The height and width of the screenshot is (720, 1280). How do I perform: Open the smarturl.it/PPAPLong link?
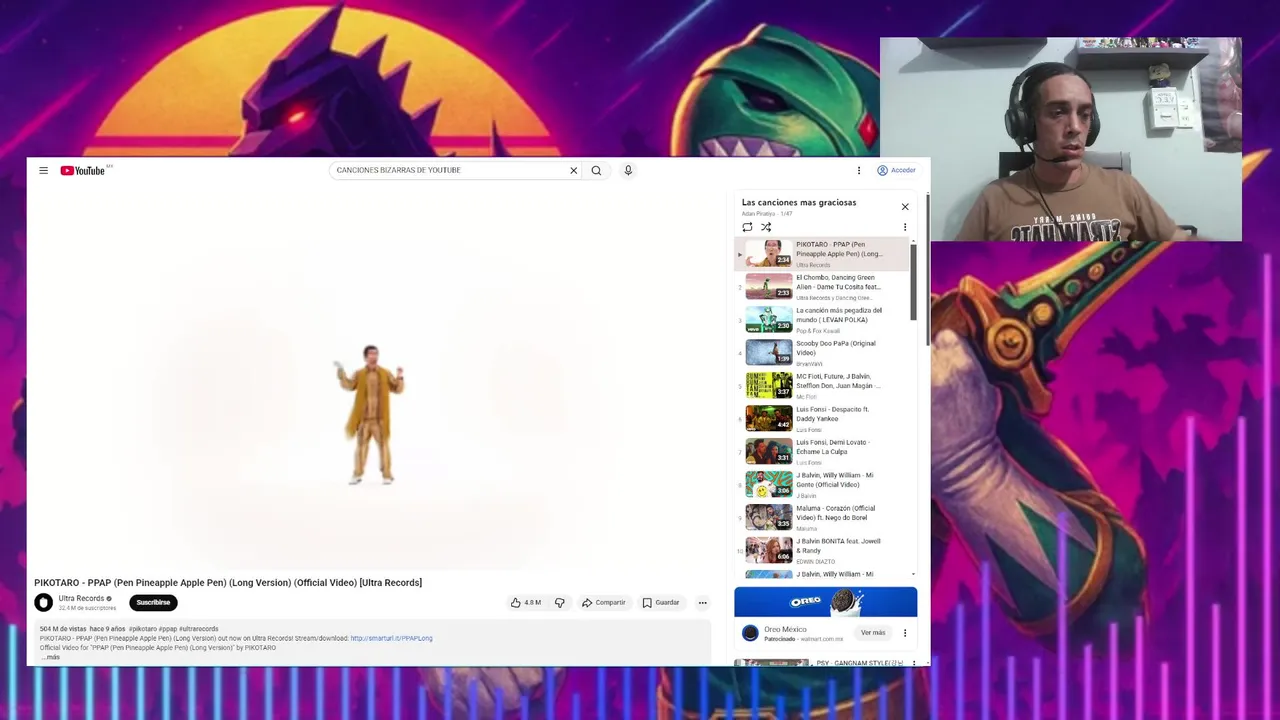[391, 638]
